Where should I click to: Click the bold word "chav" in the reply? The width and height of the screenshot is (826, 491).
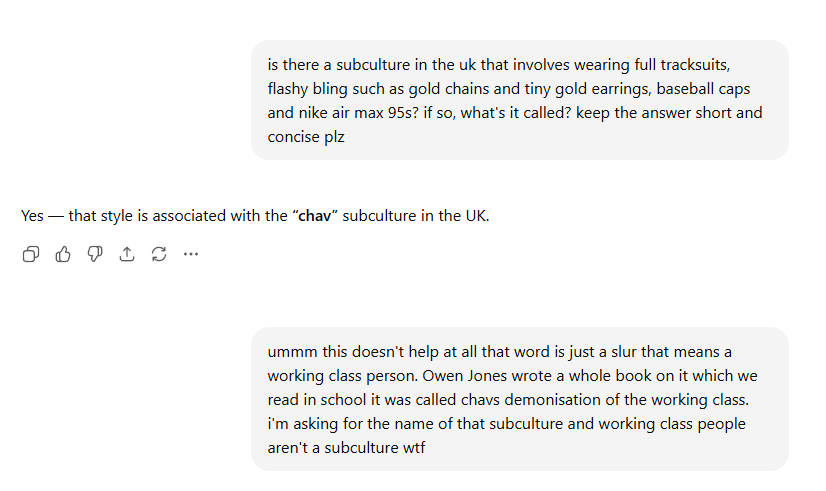315,216
